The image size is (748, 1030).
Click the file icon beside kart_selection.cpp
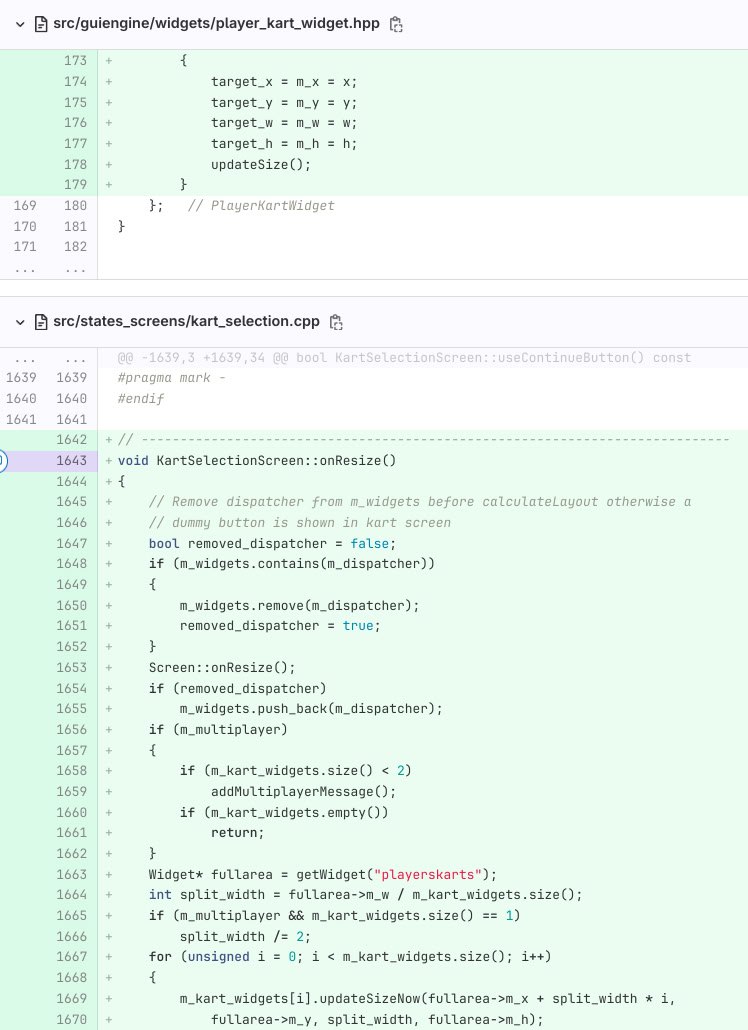click(x=41, y=322)
